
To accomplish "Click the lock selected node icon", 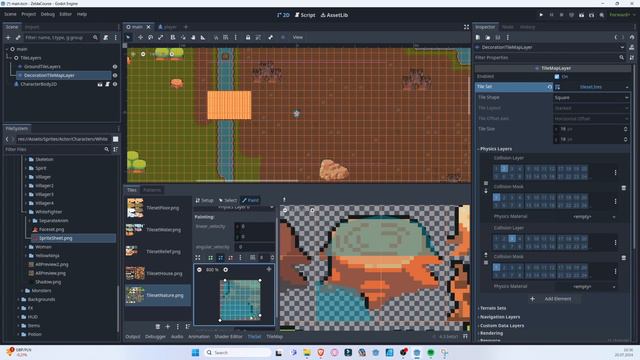I will coord(248,37).
